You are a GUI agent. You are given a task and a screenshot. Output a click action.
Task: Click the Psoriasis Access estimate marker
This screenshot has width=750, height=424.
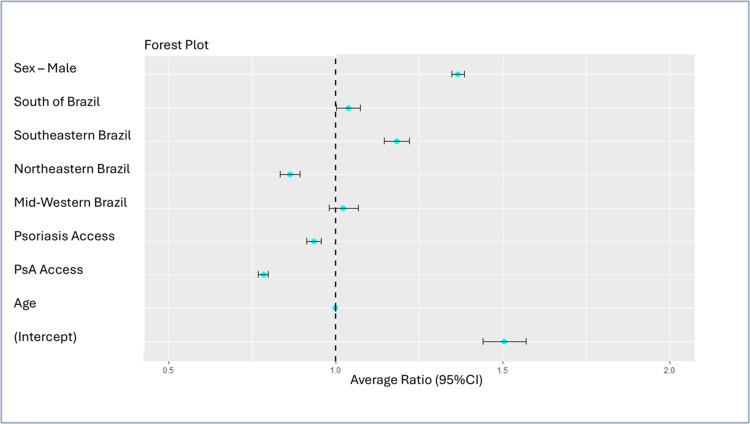click(x=314, y=241)
